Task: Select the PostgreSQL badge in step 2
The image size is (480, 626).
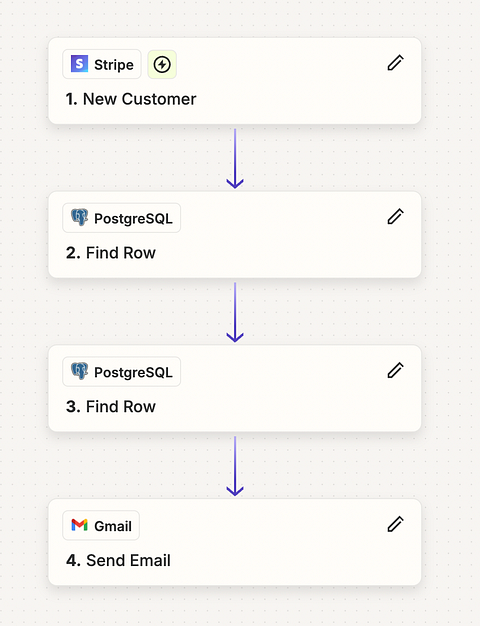Action: (x=122, y=218)
